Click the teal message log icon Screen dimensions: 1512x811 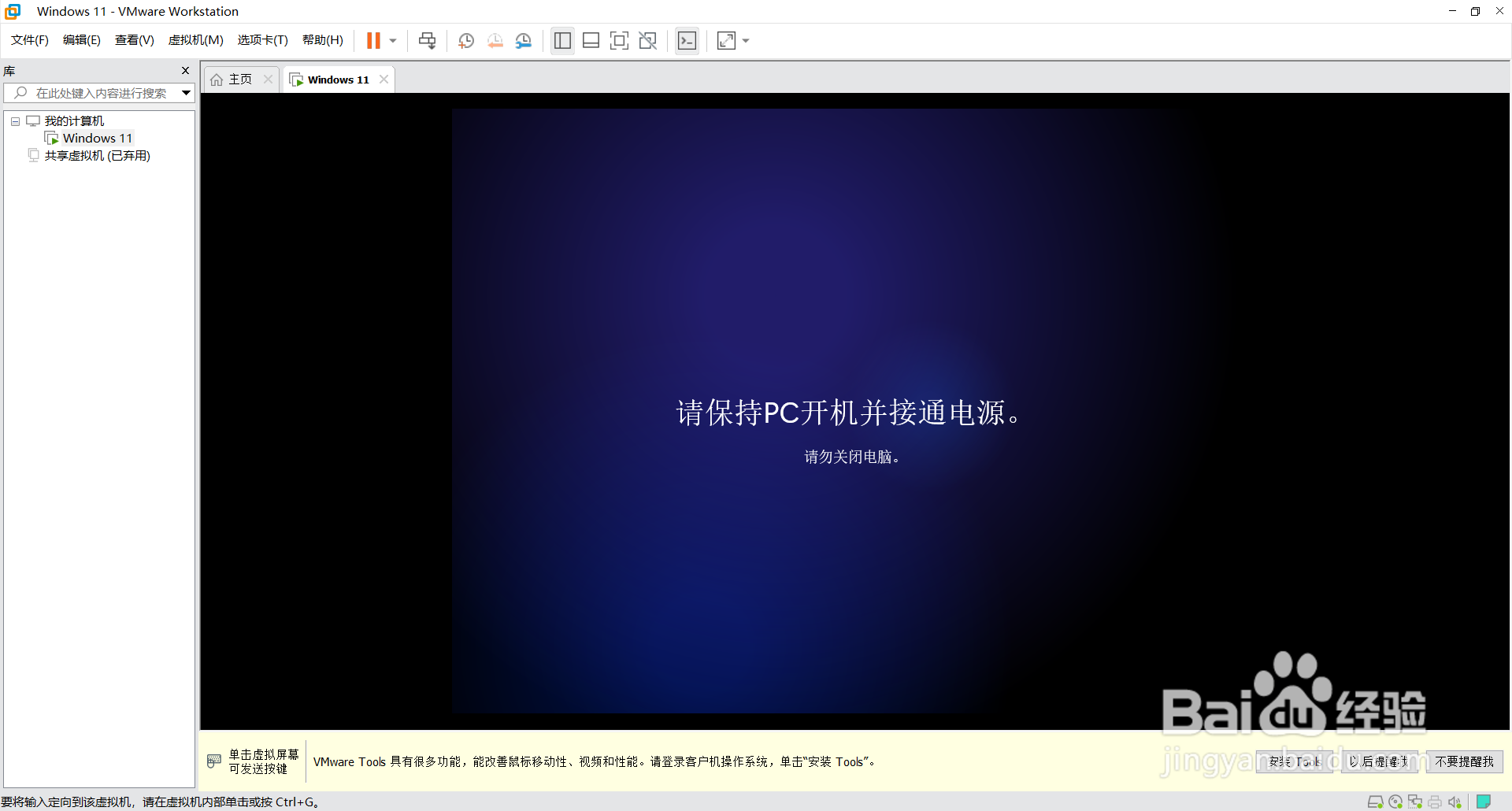coord(1484,802)
